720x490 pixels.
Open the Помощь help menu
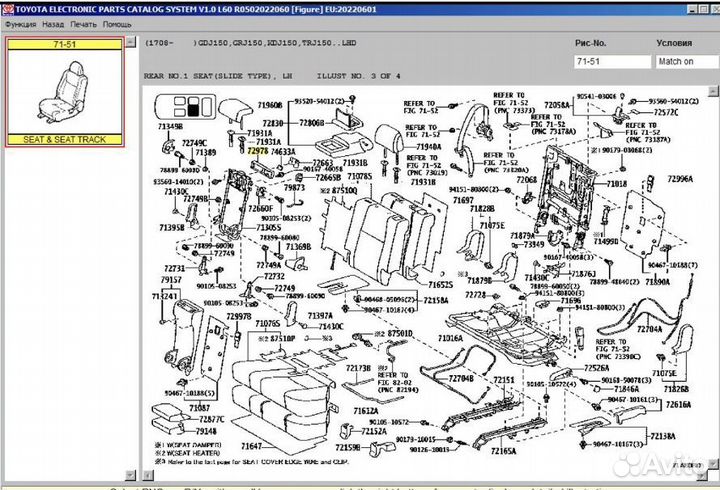[x=117, y=23]
